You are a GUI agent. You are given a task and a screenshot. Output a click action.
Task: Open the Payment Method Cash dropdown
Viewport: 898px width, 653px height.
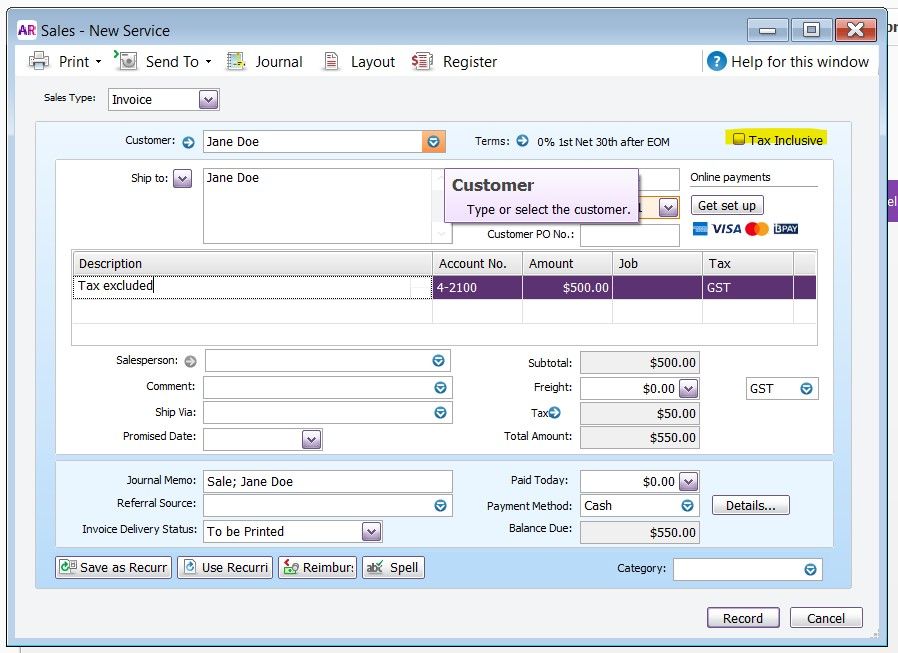pyautogui.click(x=687, y=506)
